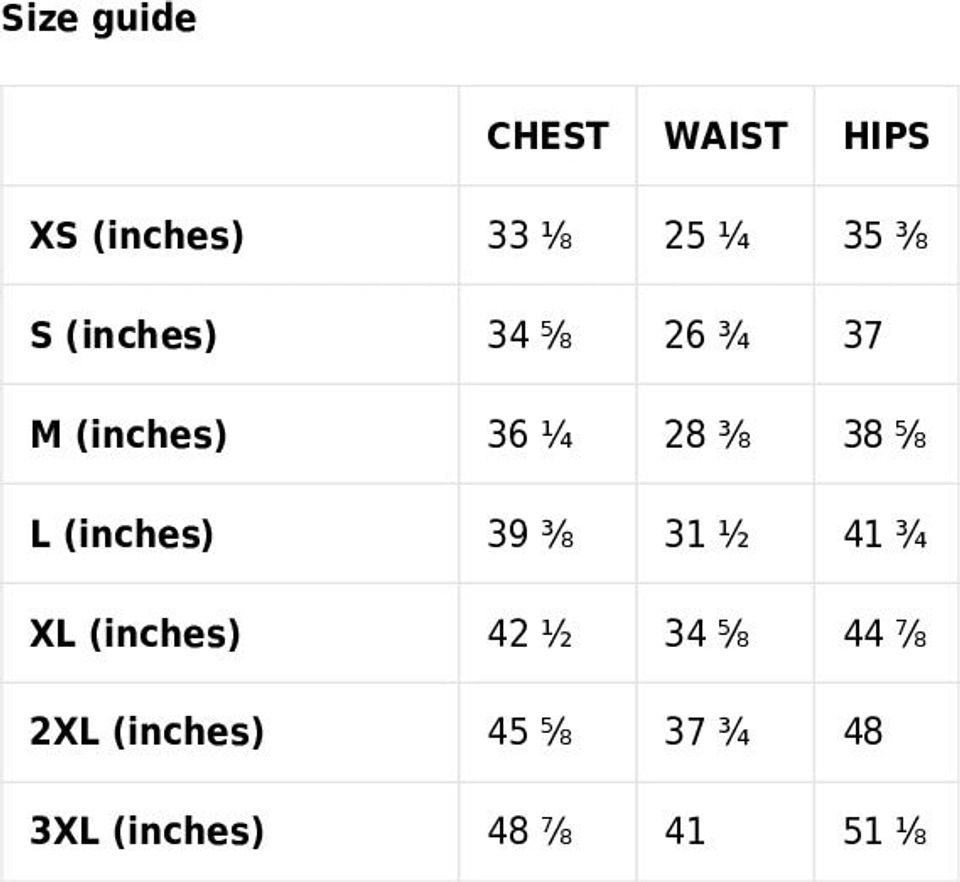Screen dimensions: 960x882
Task: Click the S waist value 26 ¾
Action: [x=707, y=335]
